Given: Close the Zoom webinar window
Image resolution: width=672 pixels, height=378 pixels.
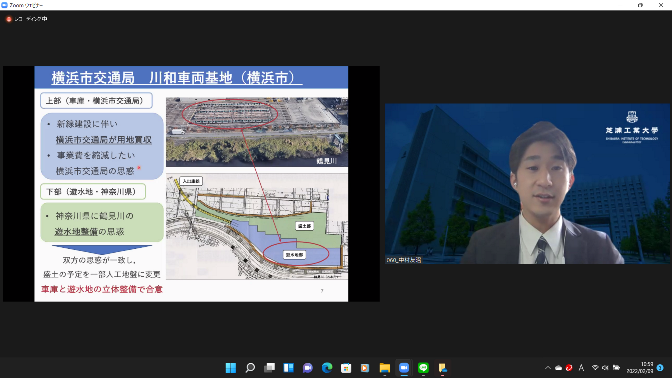Looking at the screenshot, I should coord(661,5).
